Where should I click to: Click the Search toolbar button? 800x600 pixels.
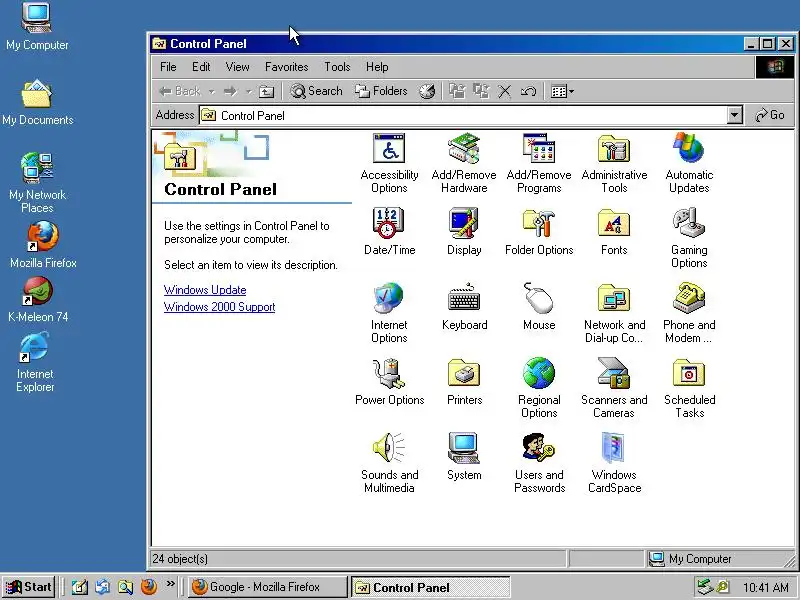(x=316, y=91)
